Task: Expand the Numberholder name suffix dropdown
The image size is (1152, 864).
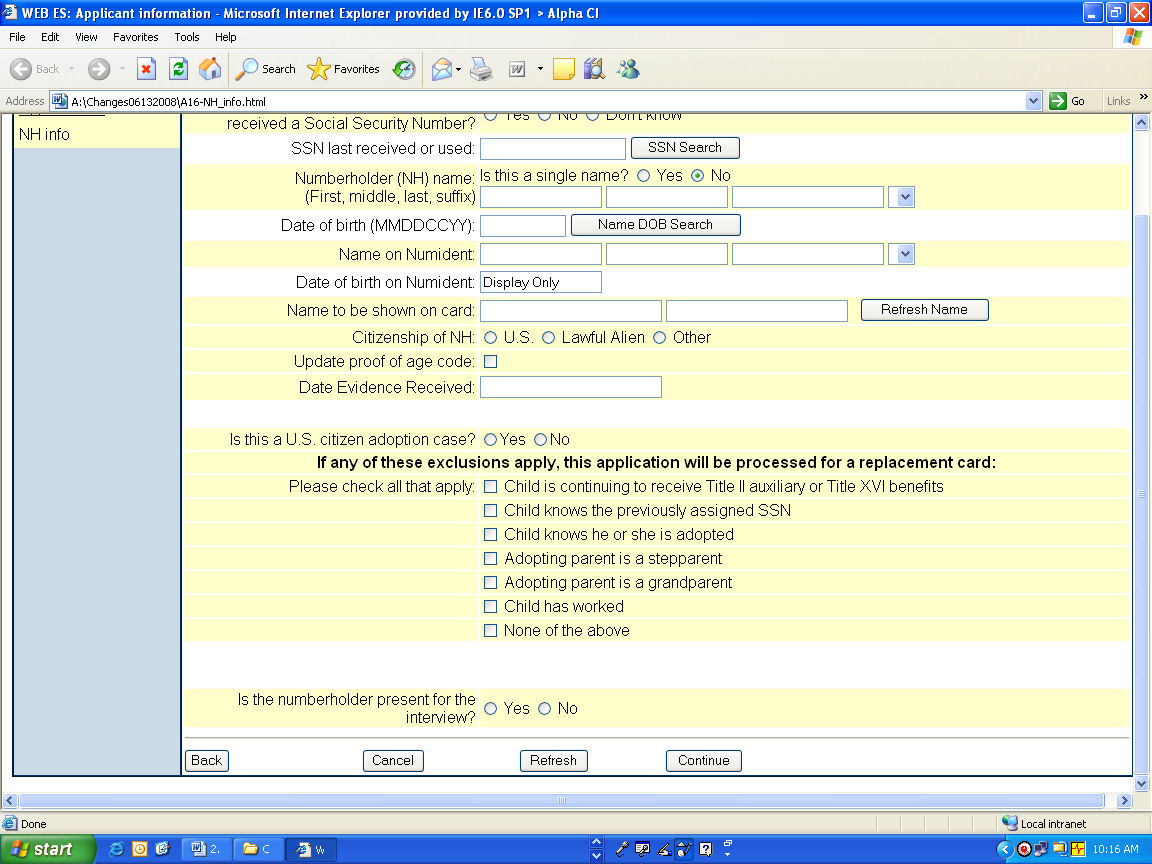Action: tap(904, 197)
